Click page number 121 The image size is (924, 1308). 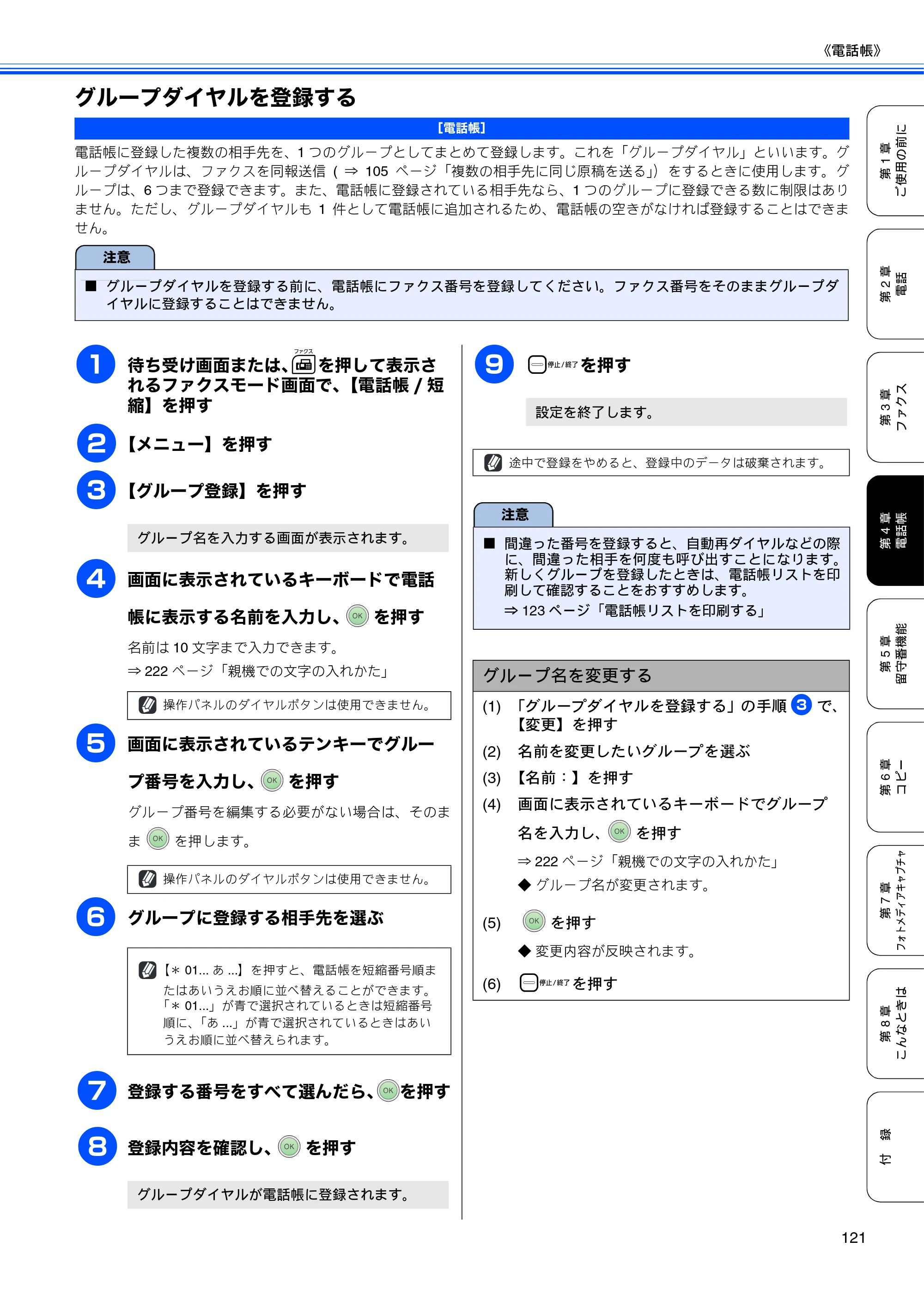[853, 1237]
